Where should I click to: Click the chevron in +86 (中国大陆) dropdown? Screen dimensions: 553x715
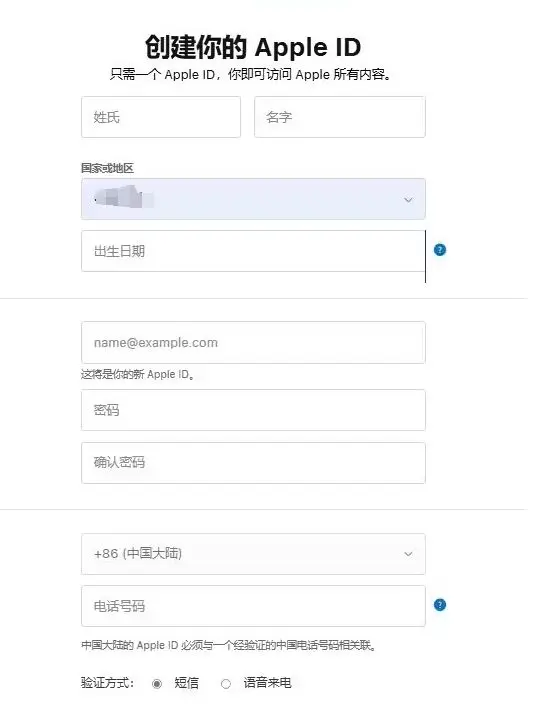point(408,554)
